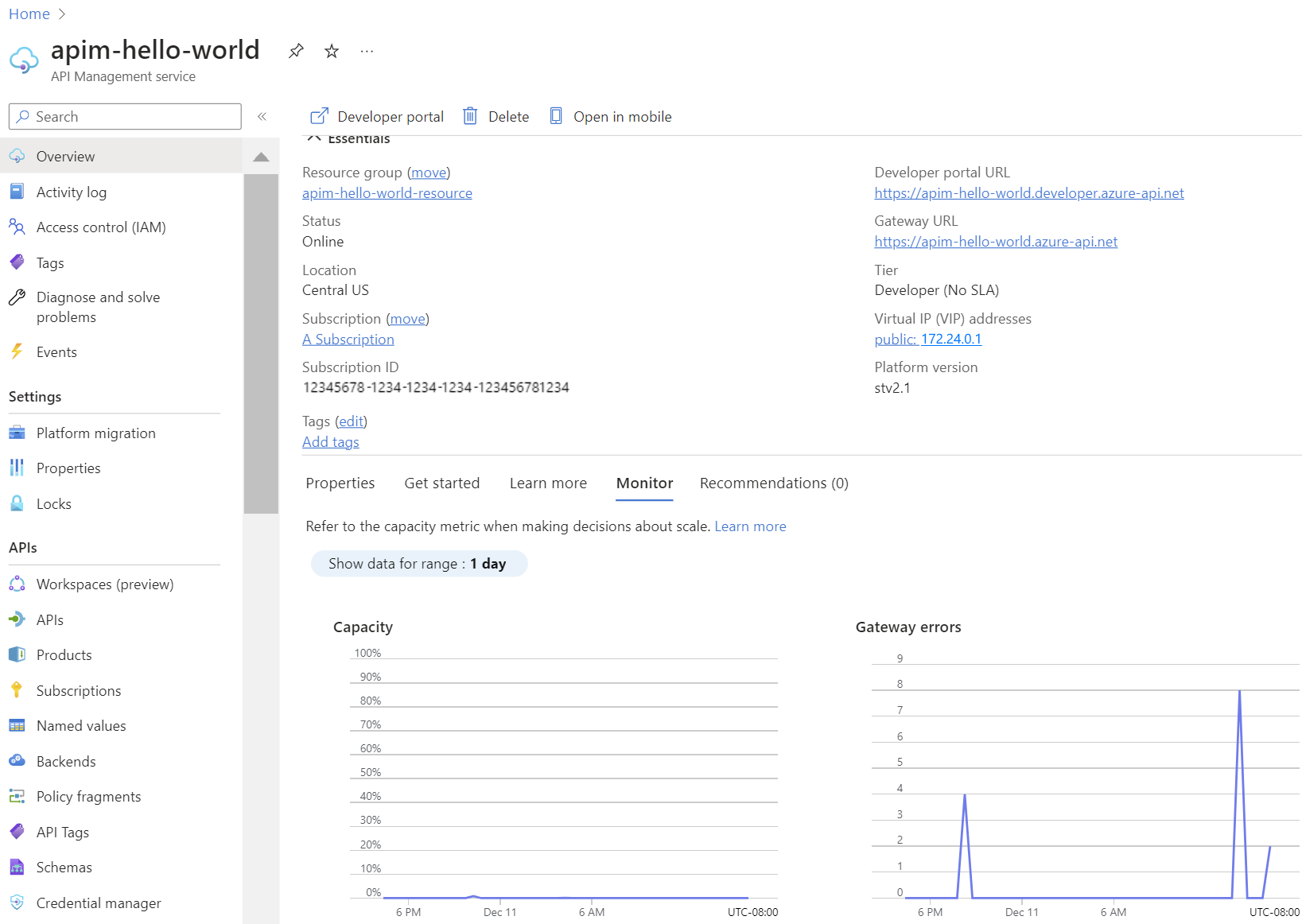1302x924 pixels.
Task: Click the Named values icon
Action: tap(17, 725)
